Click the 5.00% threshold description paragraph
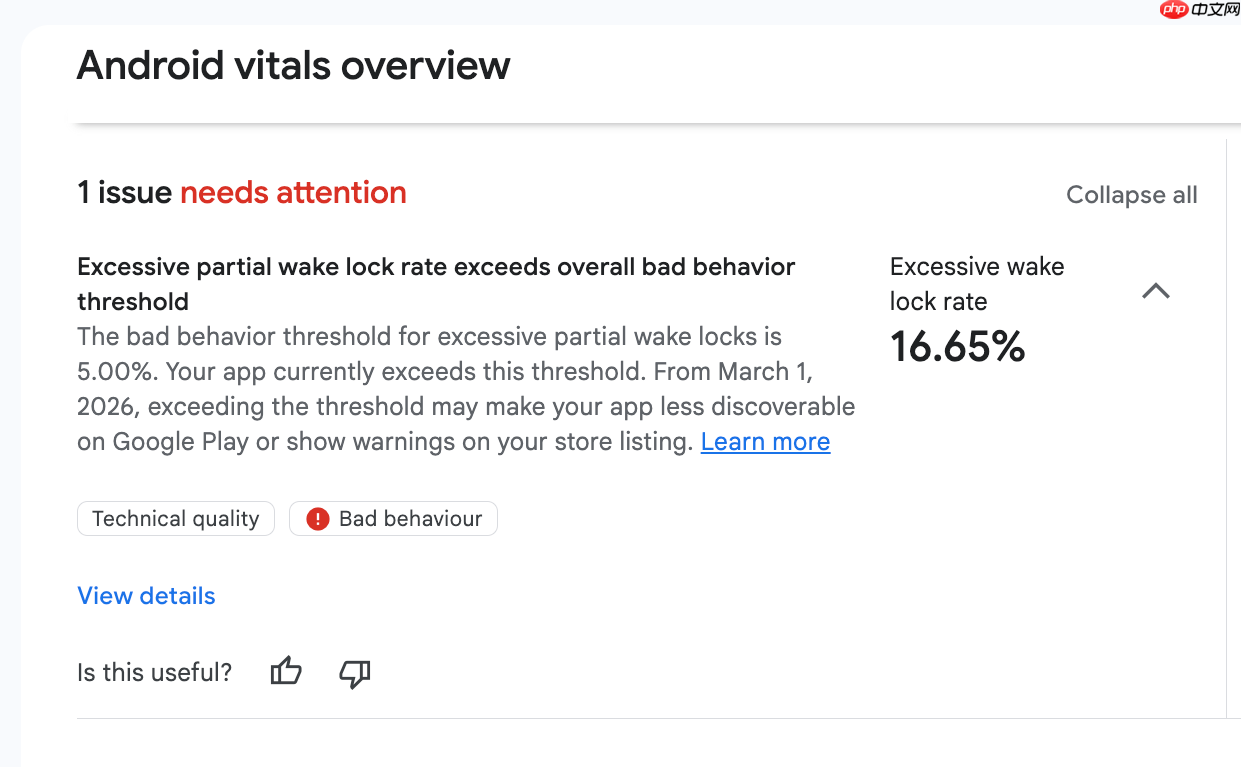 coord(465,389)
